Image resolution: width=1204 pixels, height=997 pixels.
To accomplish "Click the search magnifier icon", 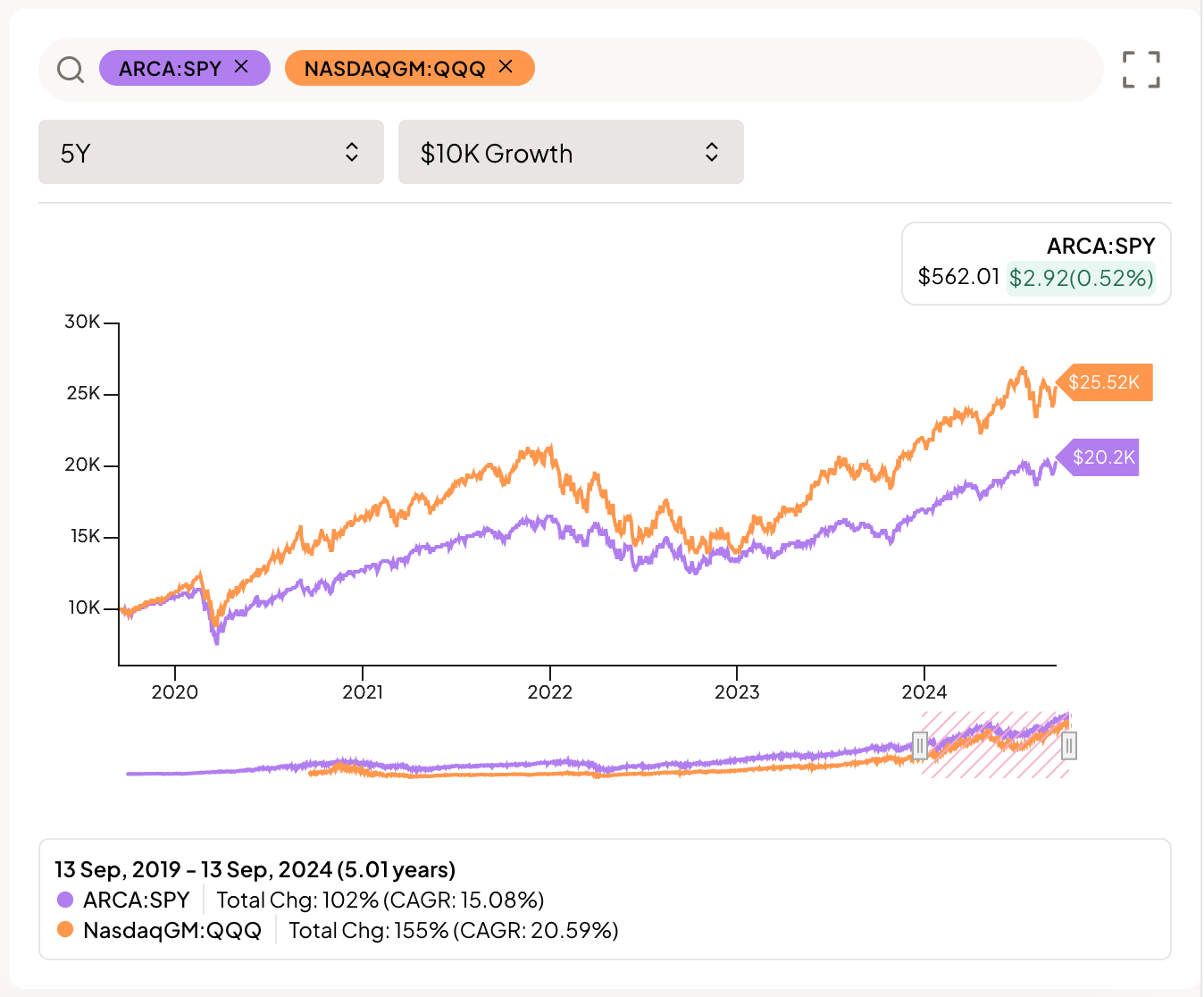I will [x=71, y=69].
